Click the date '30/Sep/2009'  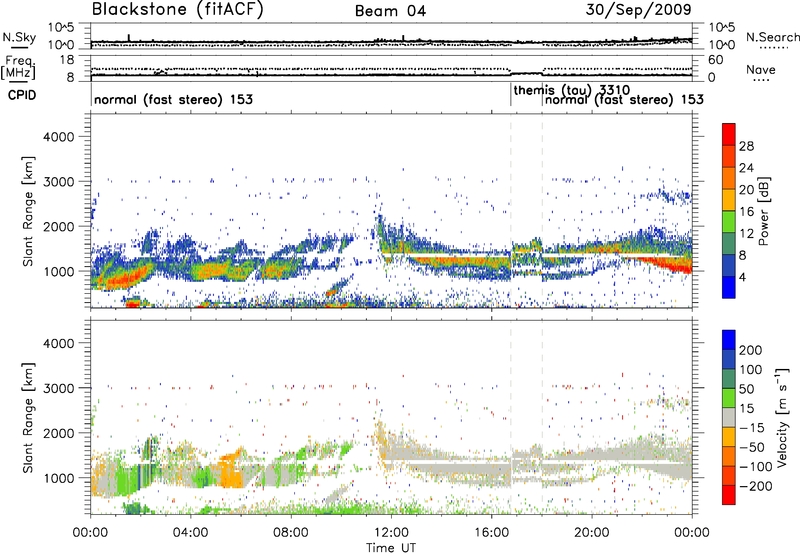click(x=638, y=10)
